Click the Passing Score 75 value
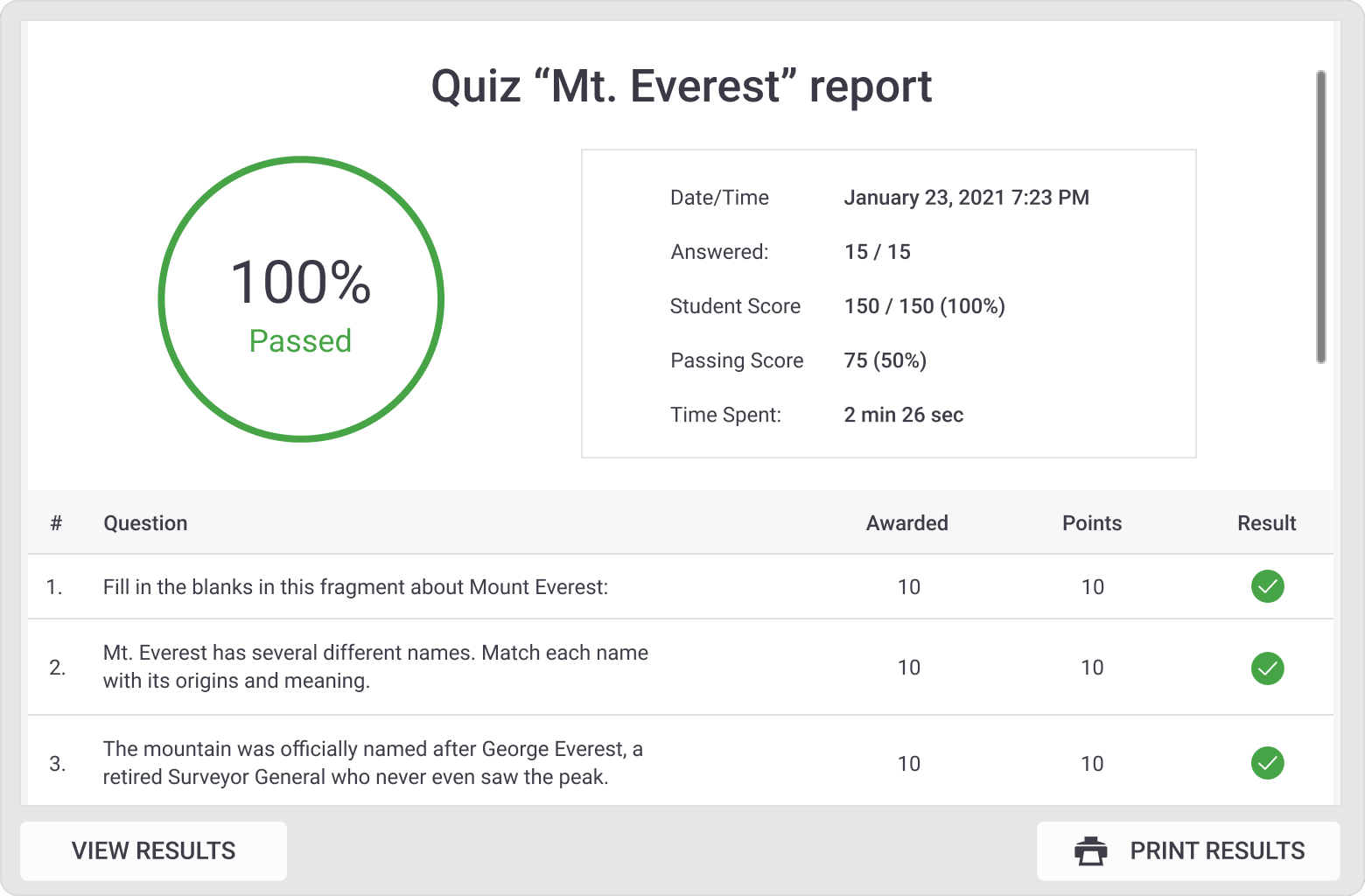Viewport: 1365px width, 896px height. pyautogui.click(x=884, y=360)
